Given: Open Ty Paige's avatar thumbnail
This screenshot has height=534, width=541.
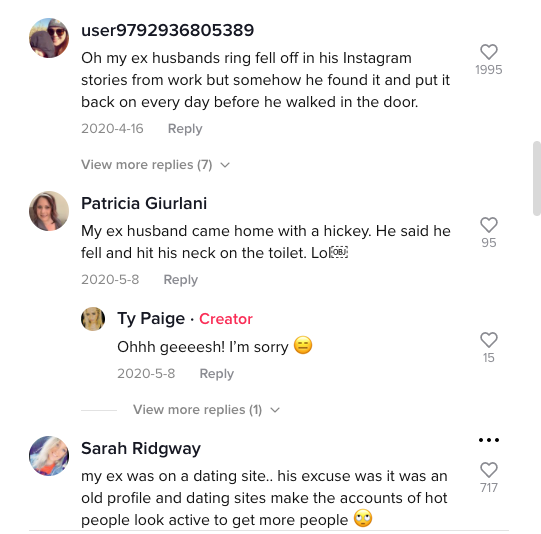Looking at the screenshot, I should coord(93,319).
